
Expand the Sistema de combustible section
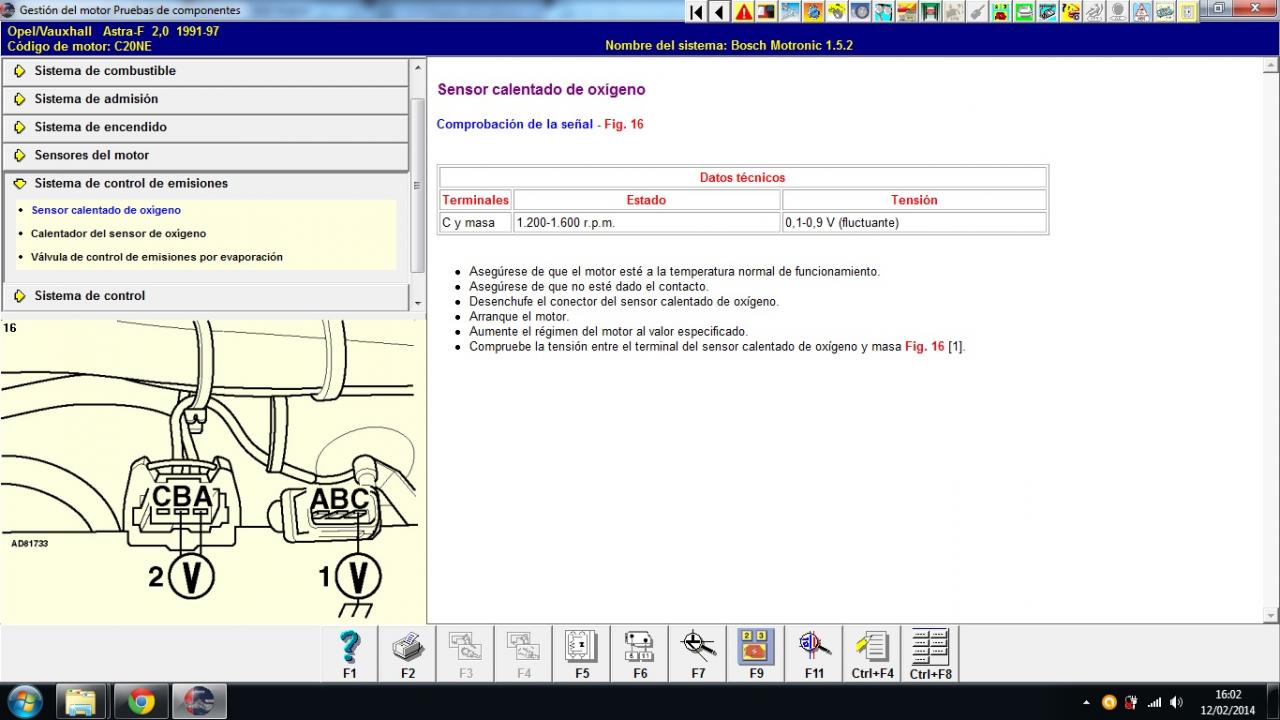pos(105,71)
